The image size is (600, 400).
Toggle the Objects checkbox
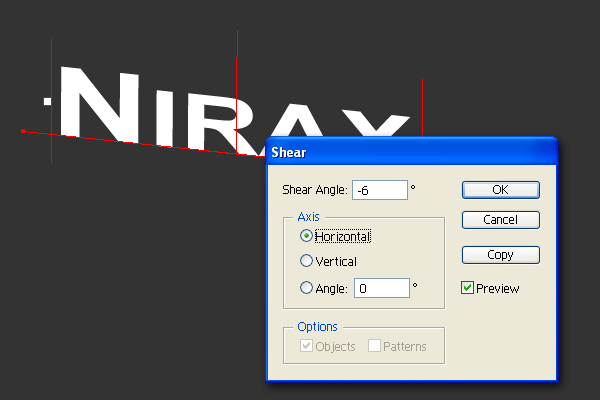click(x=306, y=346)
